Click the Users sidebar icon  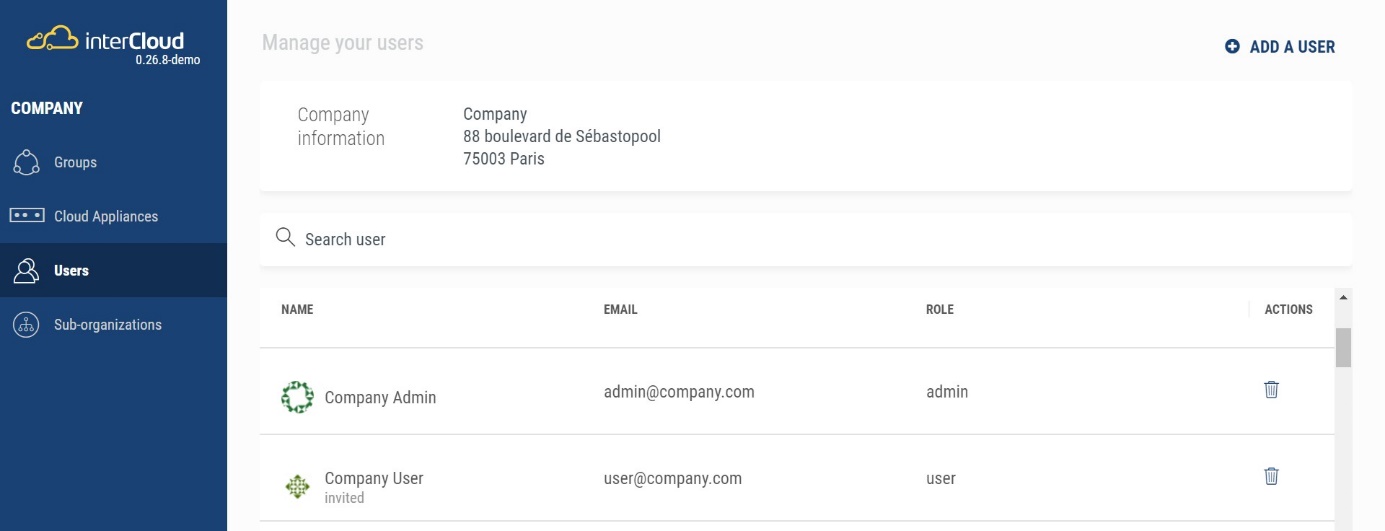coord(26,271)
